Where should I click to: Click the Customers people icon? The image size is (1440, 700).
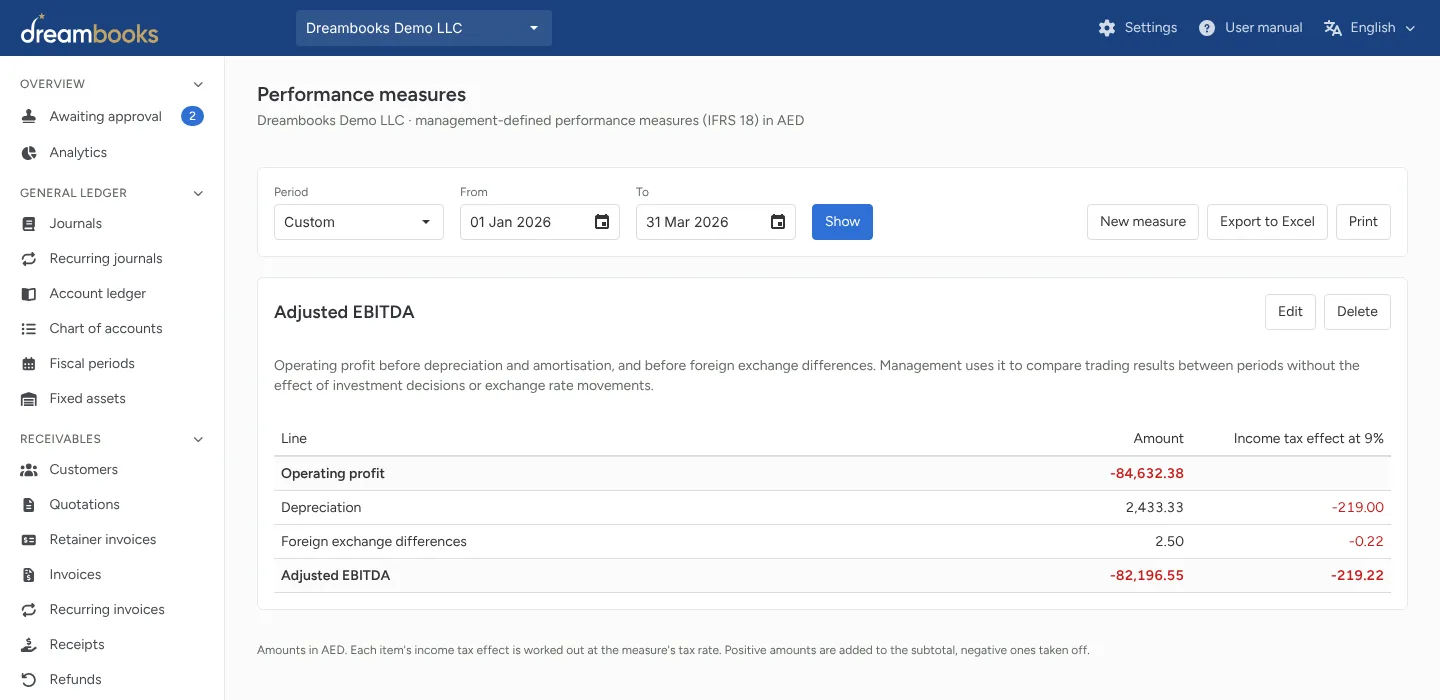(29, 469)
